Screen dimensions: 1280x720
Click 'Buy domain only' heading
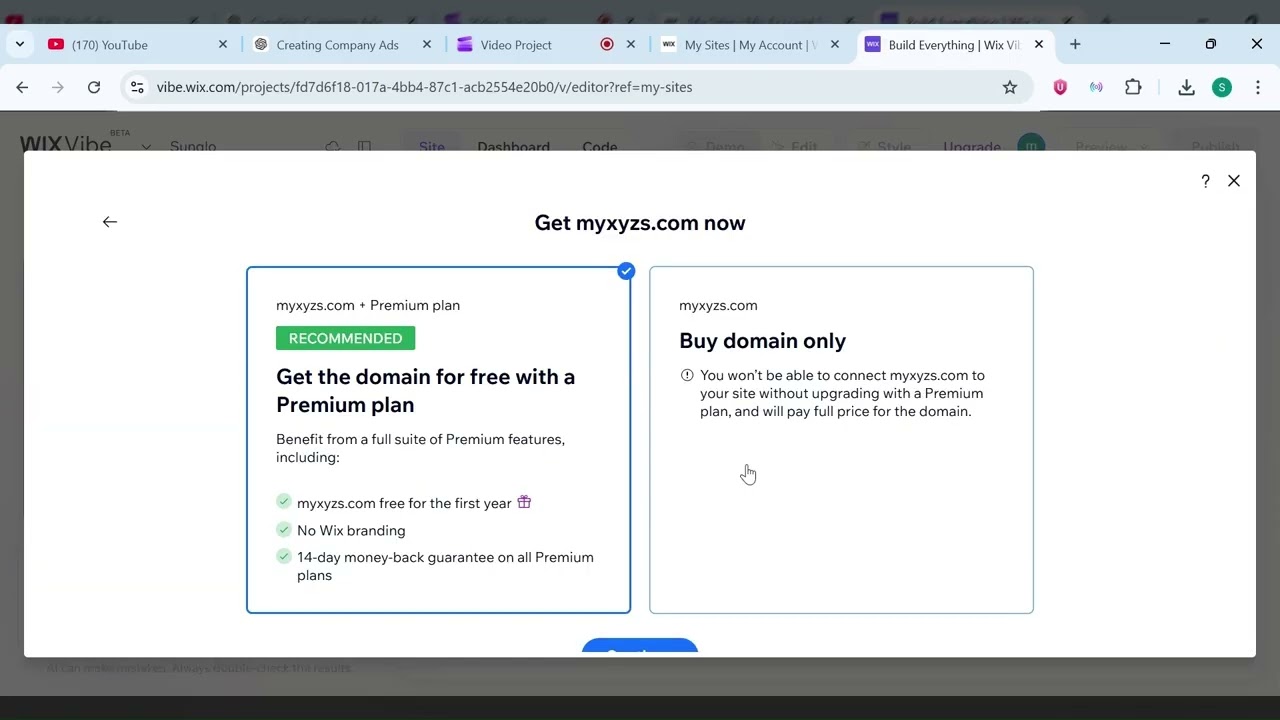point(762,340)
